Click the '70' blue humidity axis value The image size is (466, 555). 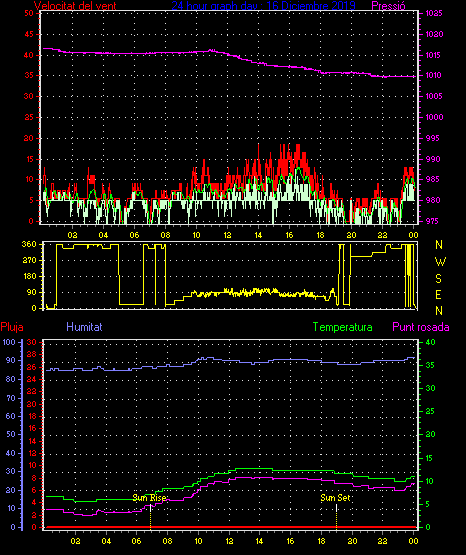(11, 398)
